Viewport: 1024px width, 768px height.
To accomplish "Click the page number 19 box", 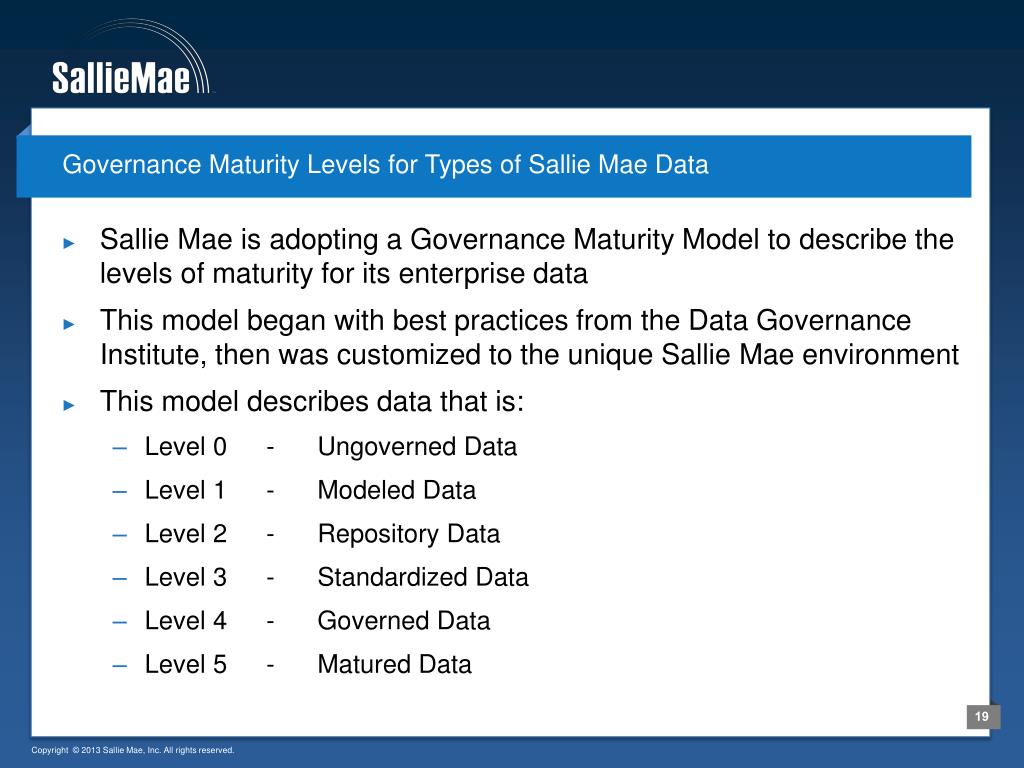I will tap(982, 716).
